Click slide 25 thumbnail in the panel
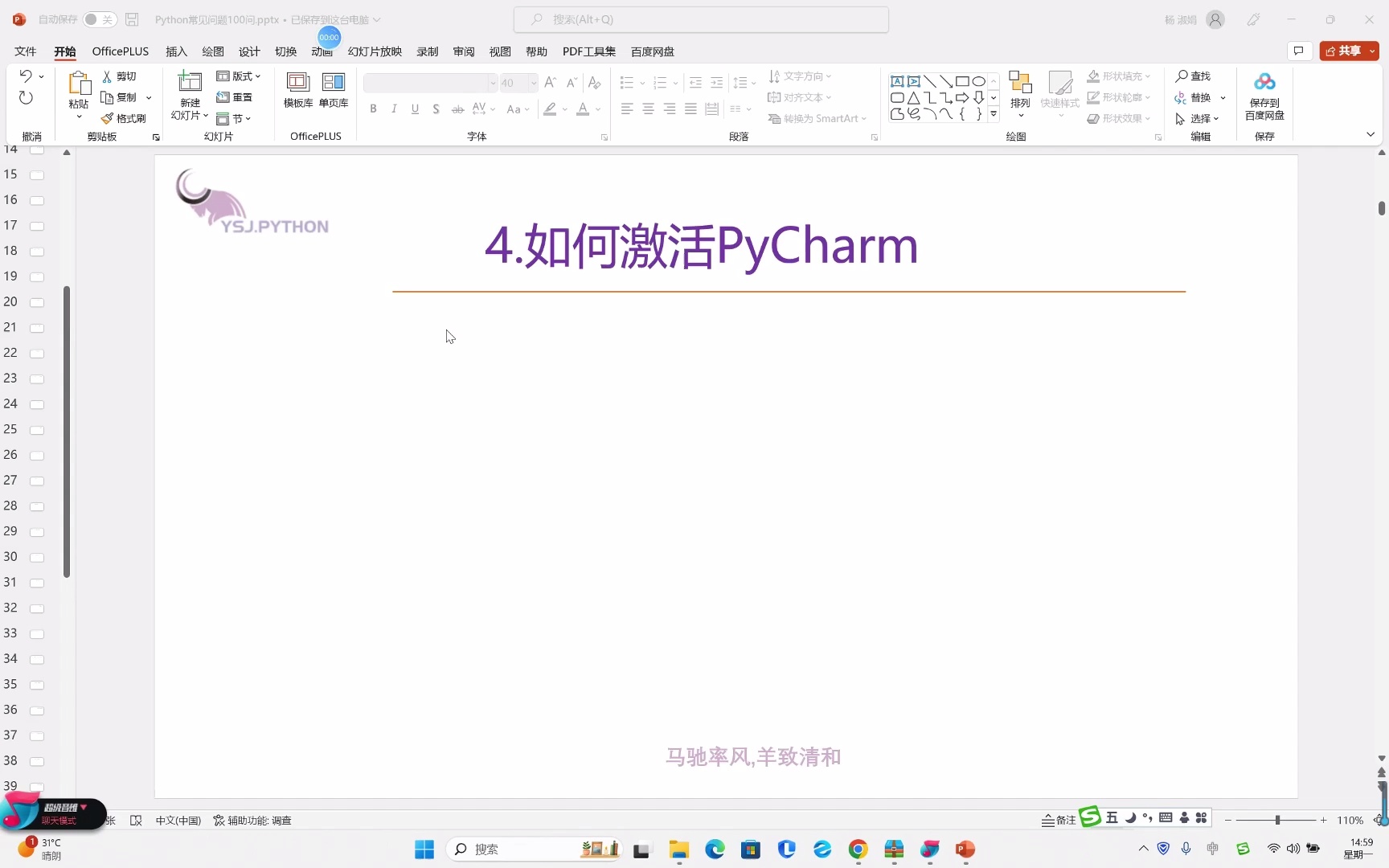 (36, 430)
